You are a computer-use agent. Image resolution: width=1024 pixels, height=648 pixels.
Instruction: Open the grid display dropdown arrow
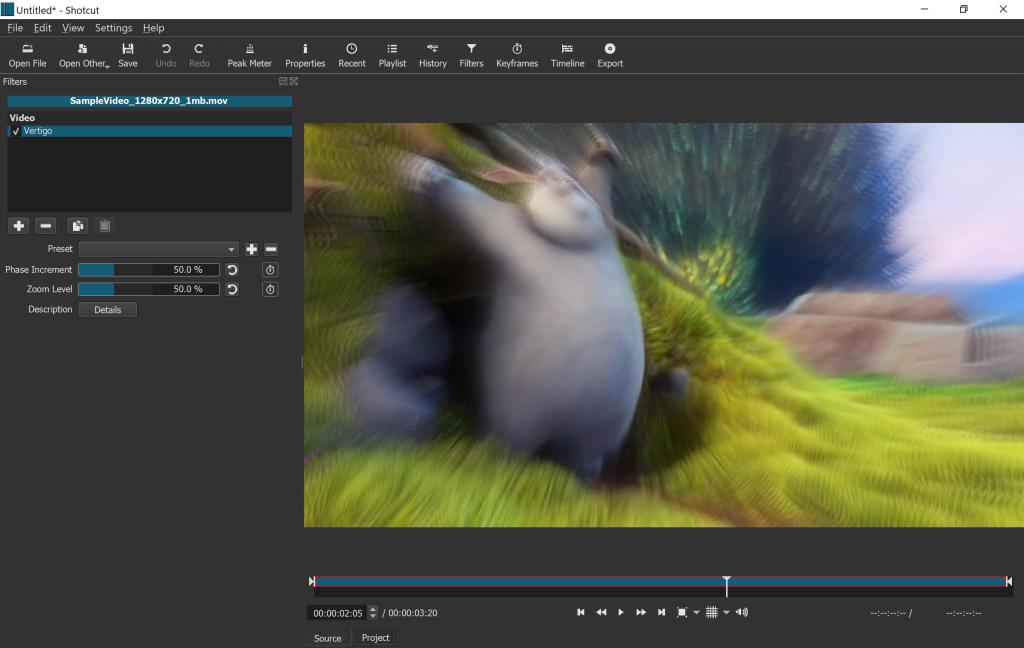coord(727,613)
